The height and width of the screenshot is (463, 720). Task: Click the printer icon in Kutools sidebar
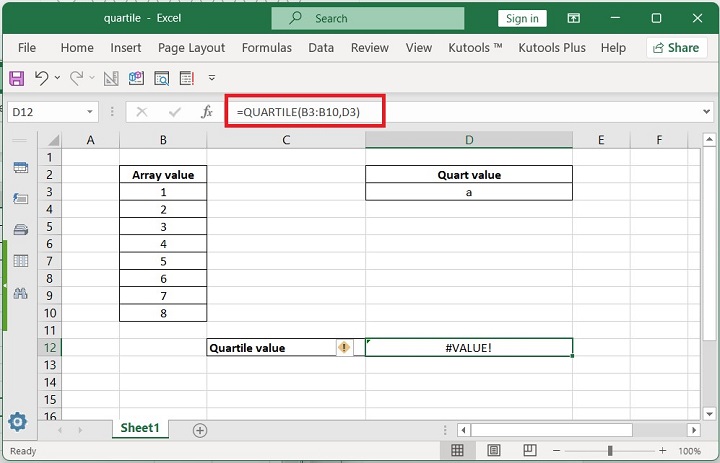[20, 230]
